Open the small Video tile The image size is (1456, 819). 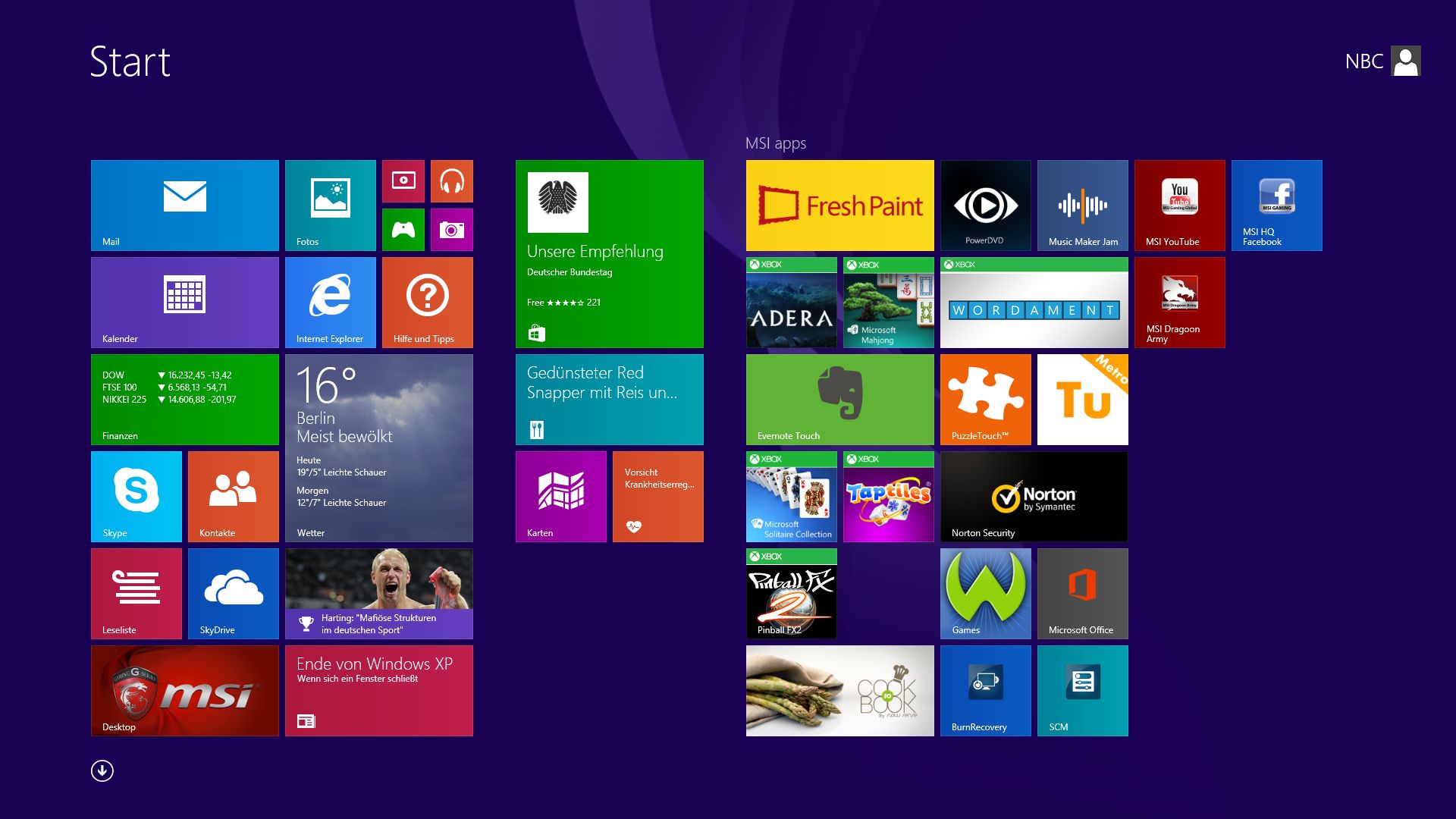[x=403, y=180]
